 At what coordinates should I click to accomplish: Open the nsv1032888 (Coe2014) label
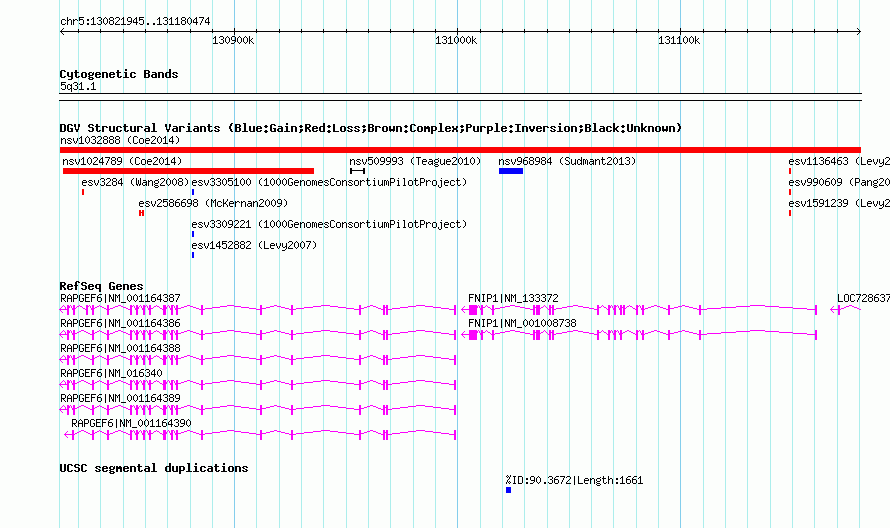click(x=120, y=140)
